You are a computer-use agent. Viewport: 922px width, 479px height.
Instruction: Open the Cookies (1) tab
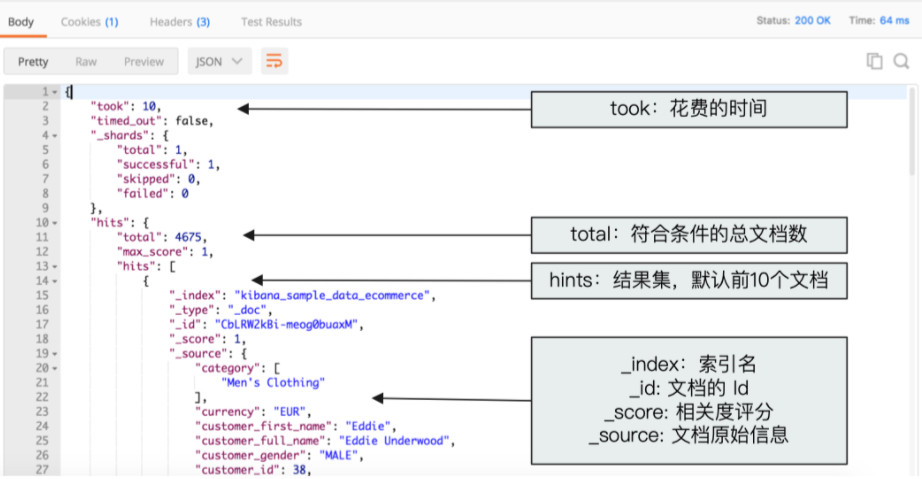pos(89,22)
